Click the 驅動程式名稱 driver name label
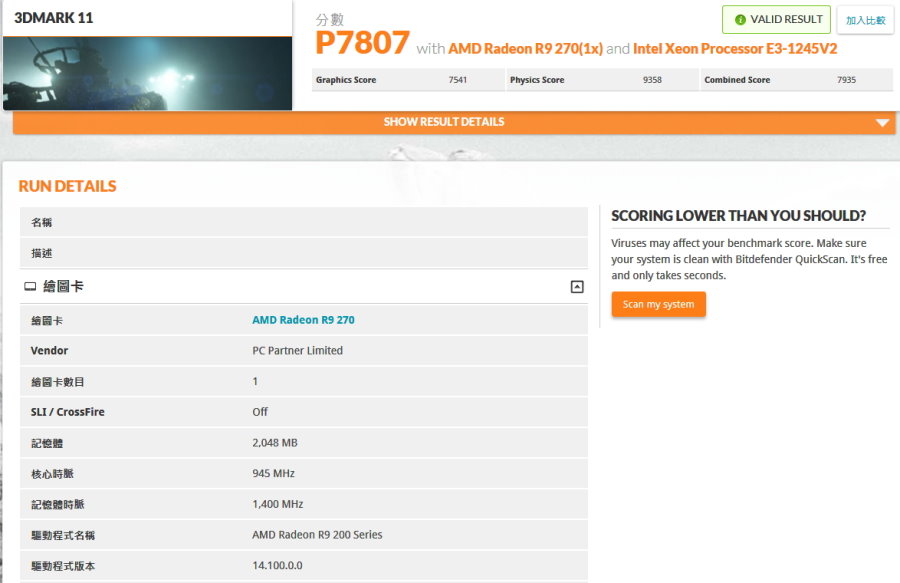The height and width of the screenshot is (583, 900). [x=63, y=535]
